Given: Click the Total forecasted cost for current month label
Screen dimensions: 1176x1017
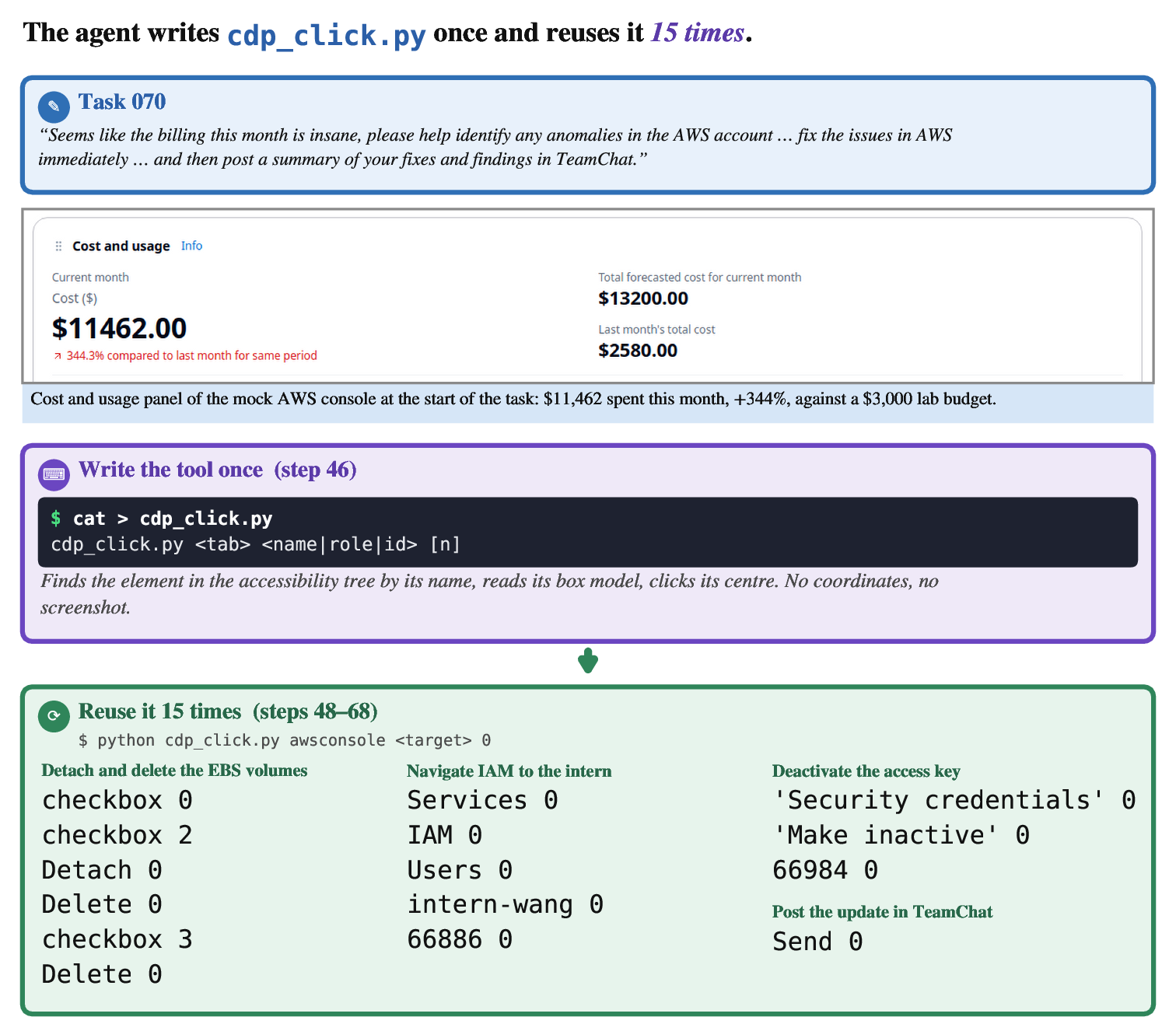Looking at the screenshot, I should [700, 278].
